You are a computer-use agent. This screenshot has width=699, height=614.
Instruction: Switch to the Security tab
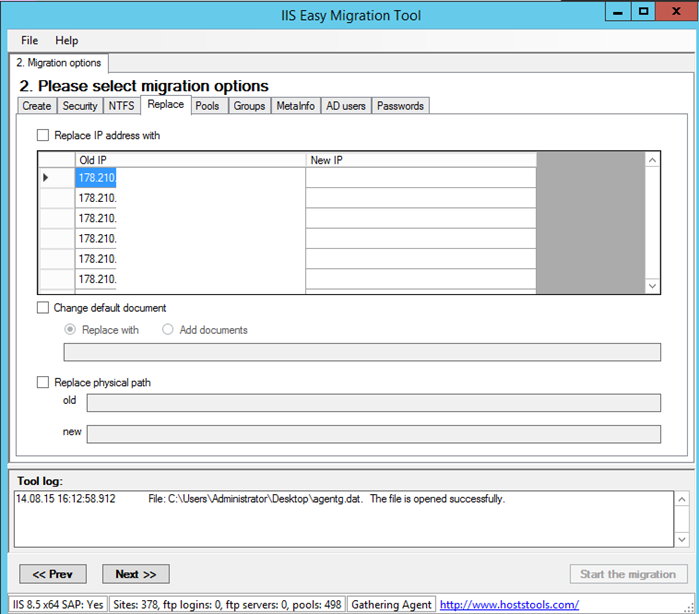click(80, 106)
